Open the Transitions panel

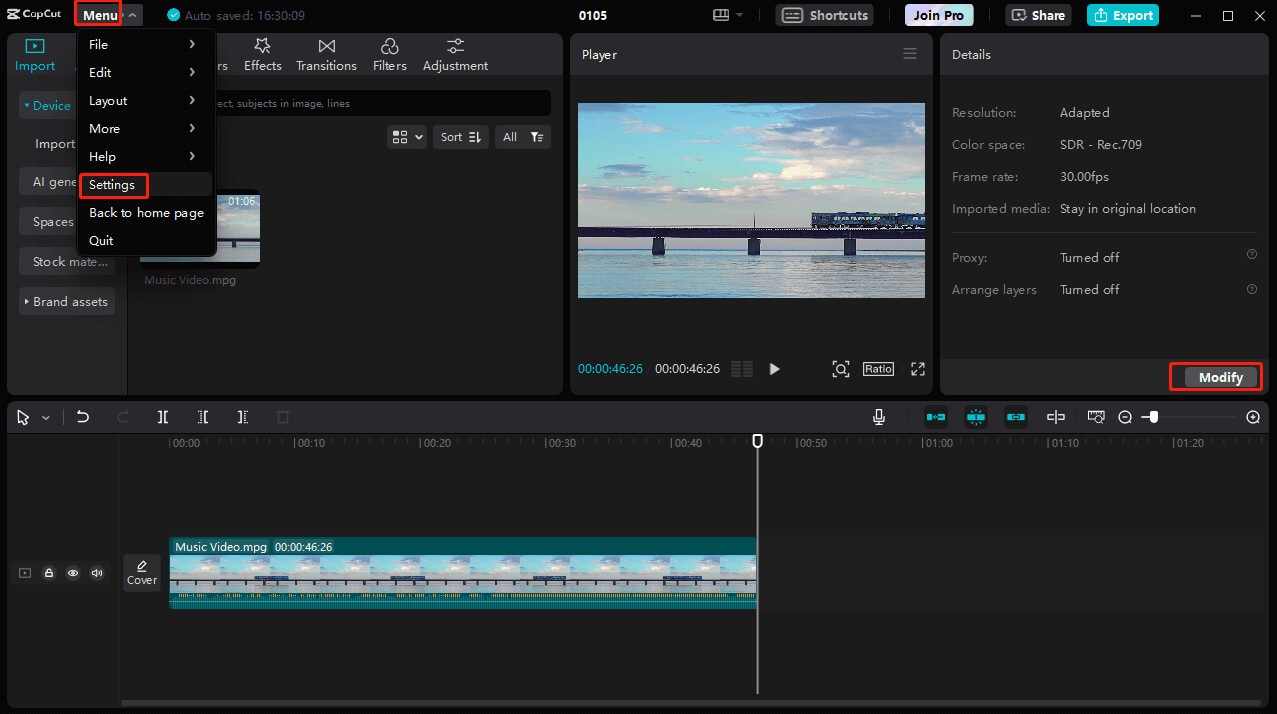pos(326,53)
